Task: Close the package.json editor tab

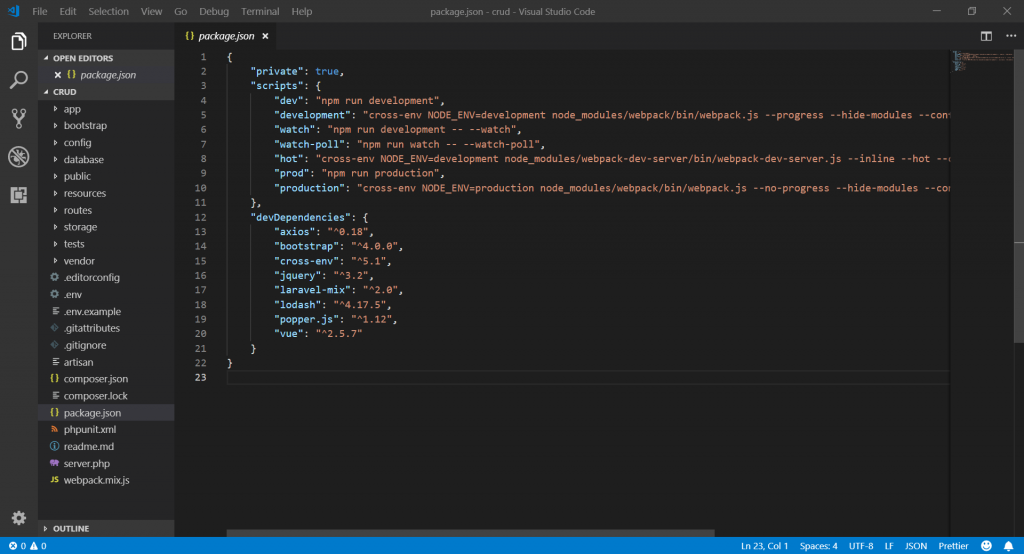Action: click(265, 36)
